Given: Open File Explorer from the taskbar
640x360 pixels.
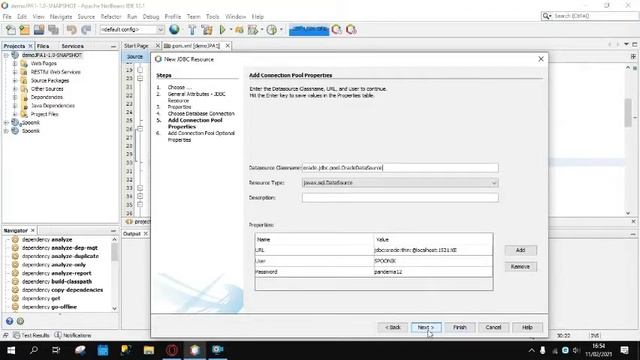Looking at the screenshot, I should pyautogui.click(x=149, y=350).
